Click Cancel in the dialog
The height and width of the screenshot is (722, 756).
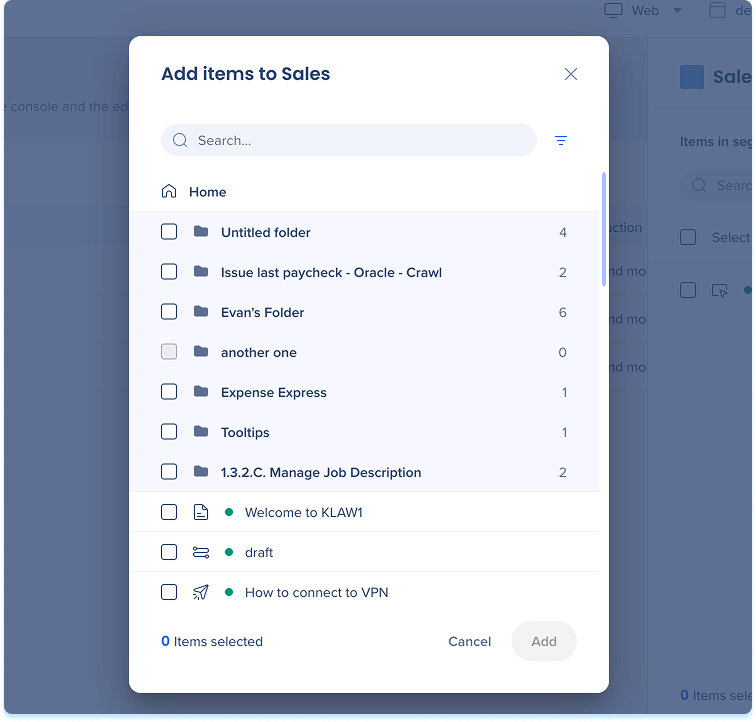pyautogui.click(x=470, y=641)
